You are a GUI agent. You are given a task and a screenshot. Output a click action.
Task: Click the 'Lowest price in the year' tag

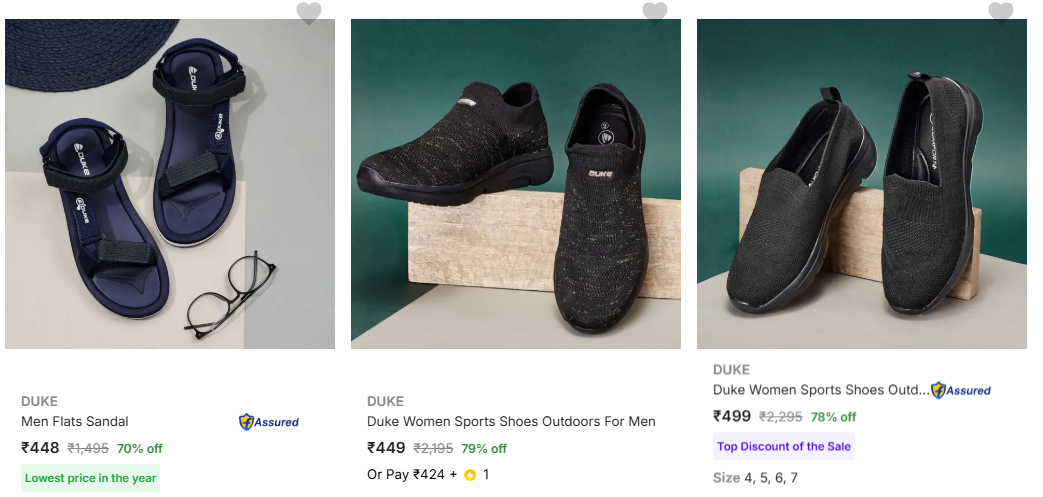[91, 478]
